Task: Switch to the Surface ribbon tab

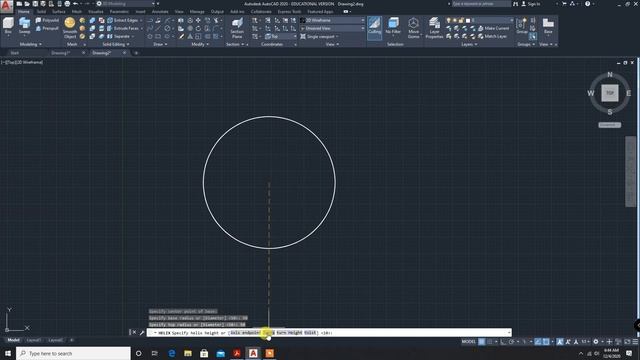Action: tap(59, 11)
